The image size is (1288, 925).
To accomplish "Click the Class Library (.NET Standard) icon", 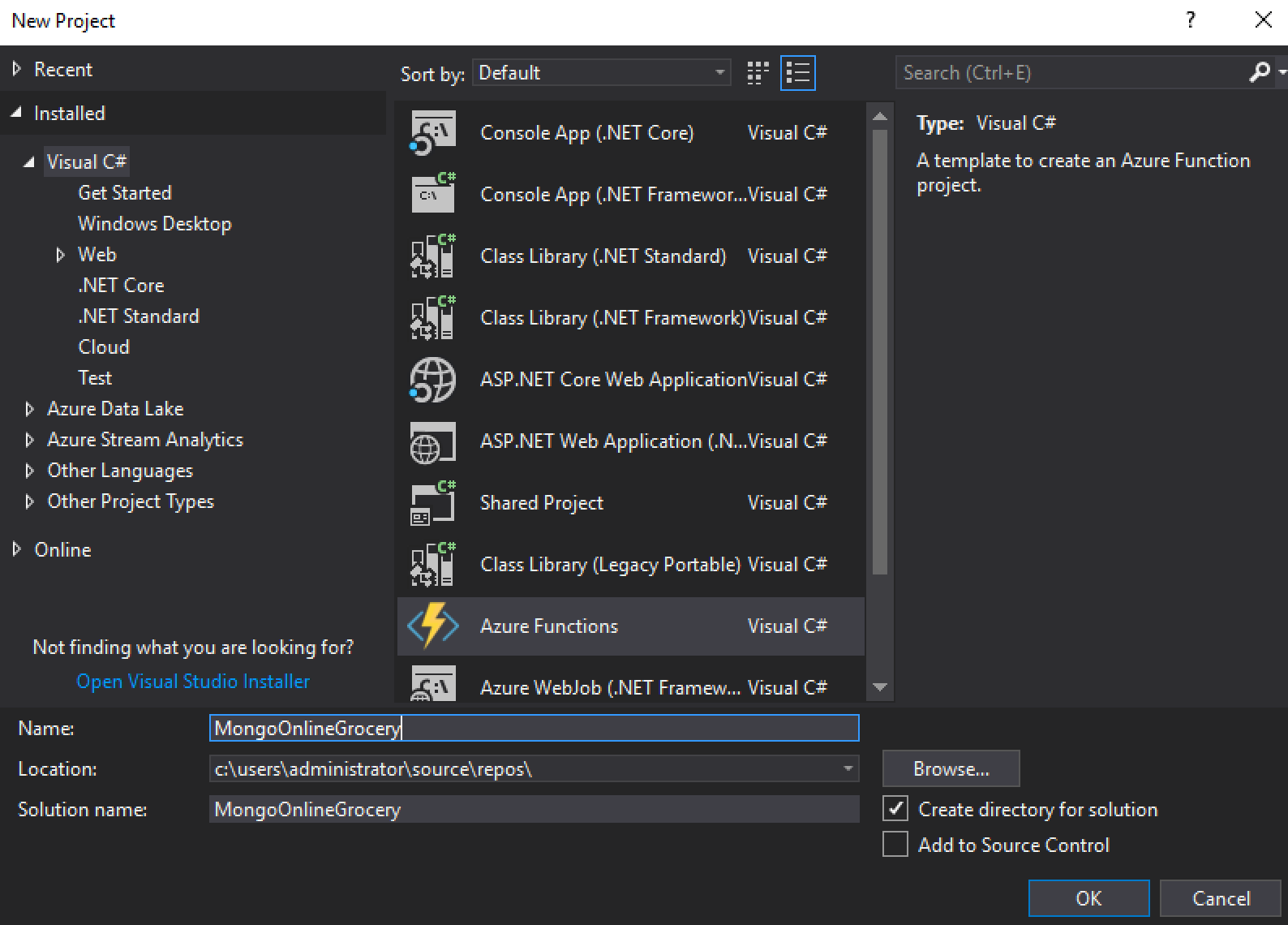I will (x=433, y=256).
